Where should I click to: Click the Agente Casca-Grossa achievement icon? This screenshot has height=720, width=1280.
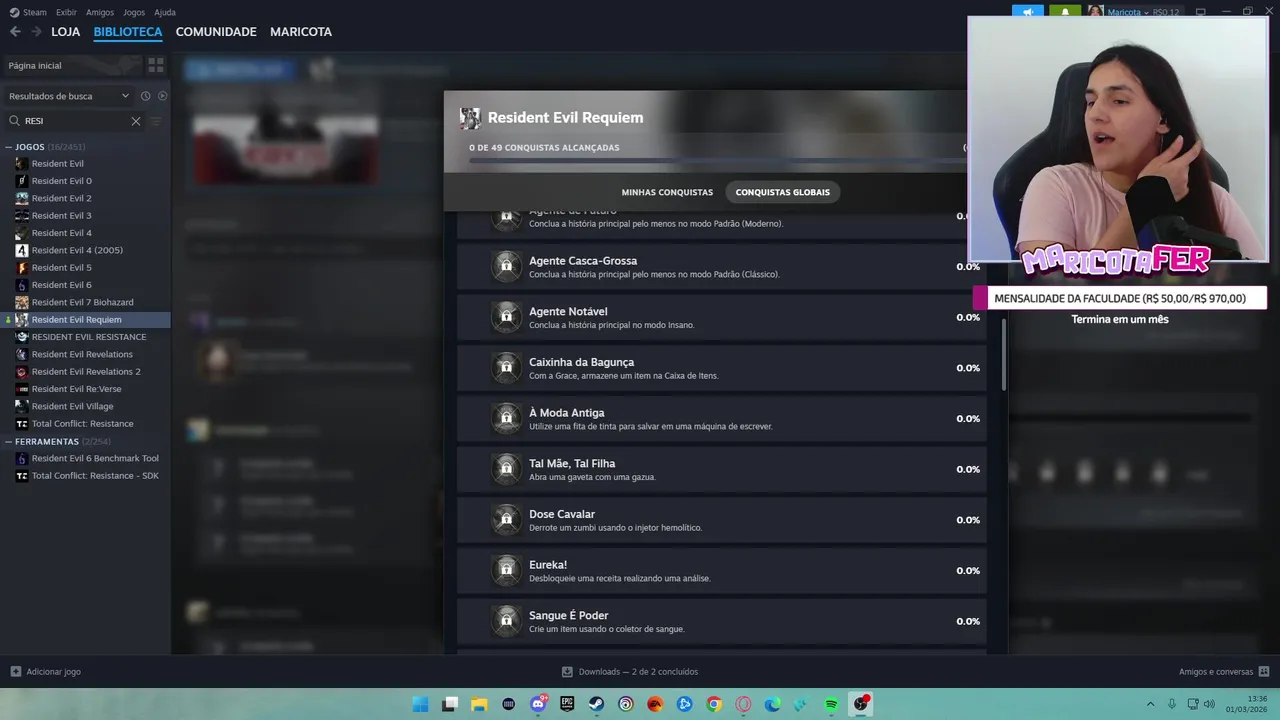pyautogui.click(x=506, y=266)
